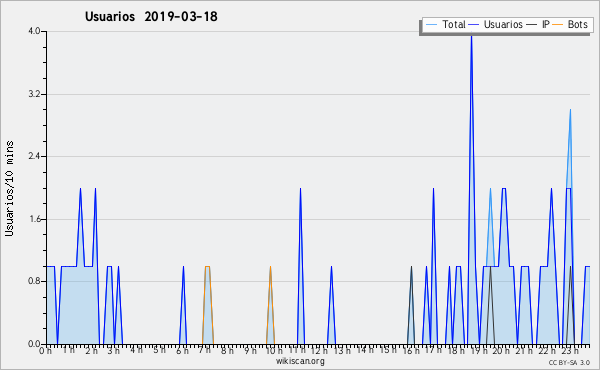Click the '17 h' x-axis label
This screenshot has width=600, height=370.
[433, 350]
